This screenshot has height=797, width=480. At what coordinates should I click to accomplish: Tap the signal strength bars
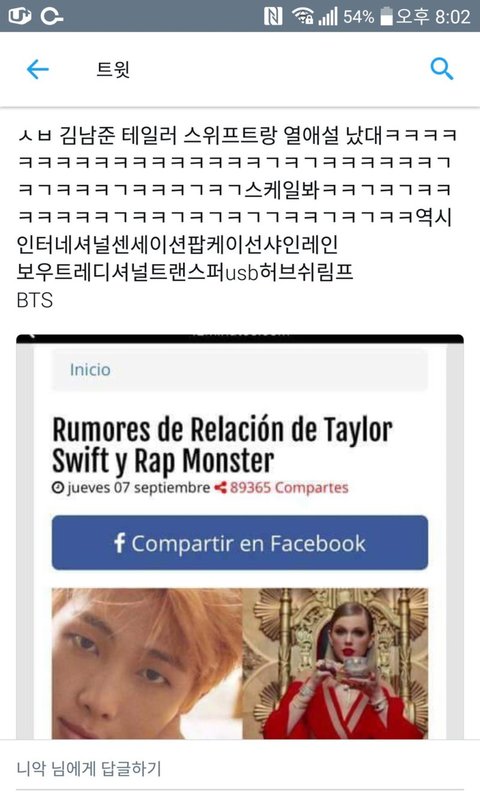click(328, 16)
